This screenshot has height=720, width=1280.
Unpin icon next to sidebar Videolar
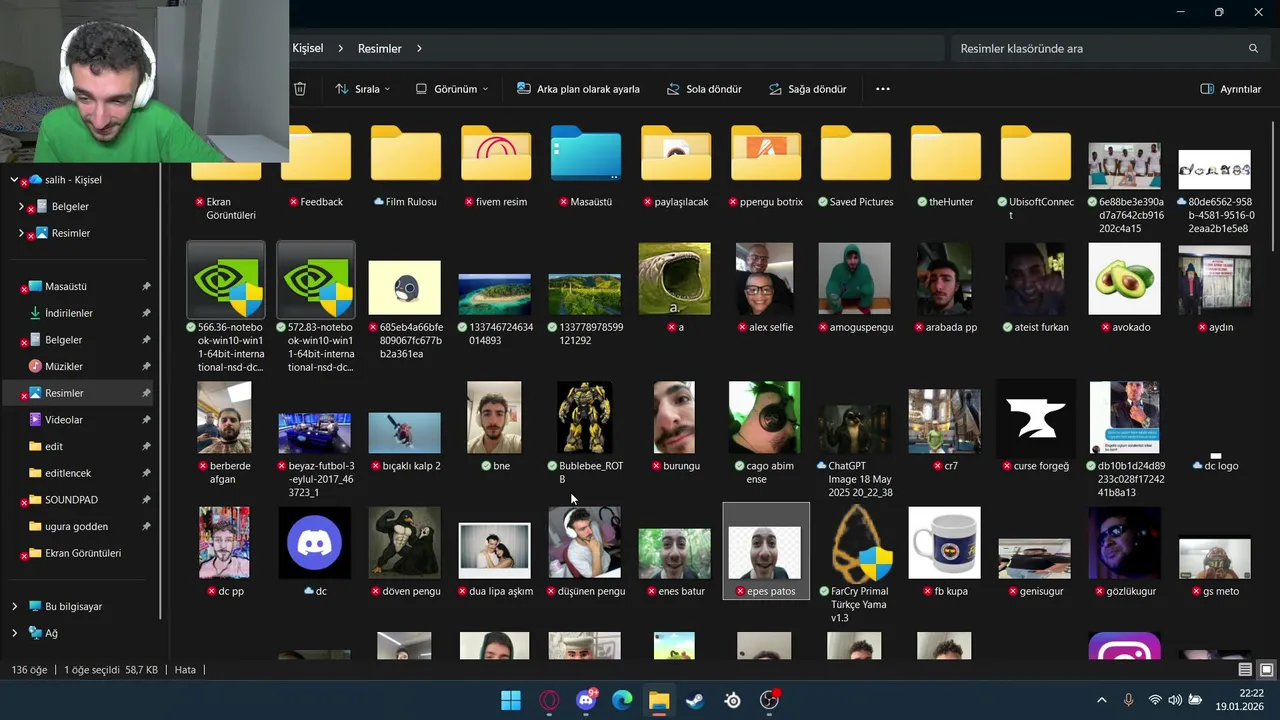pyautogui.click(x=146, y=420)
